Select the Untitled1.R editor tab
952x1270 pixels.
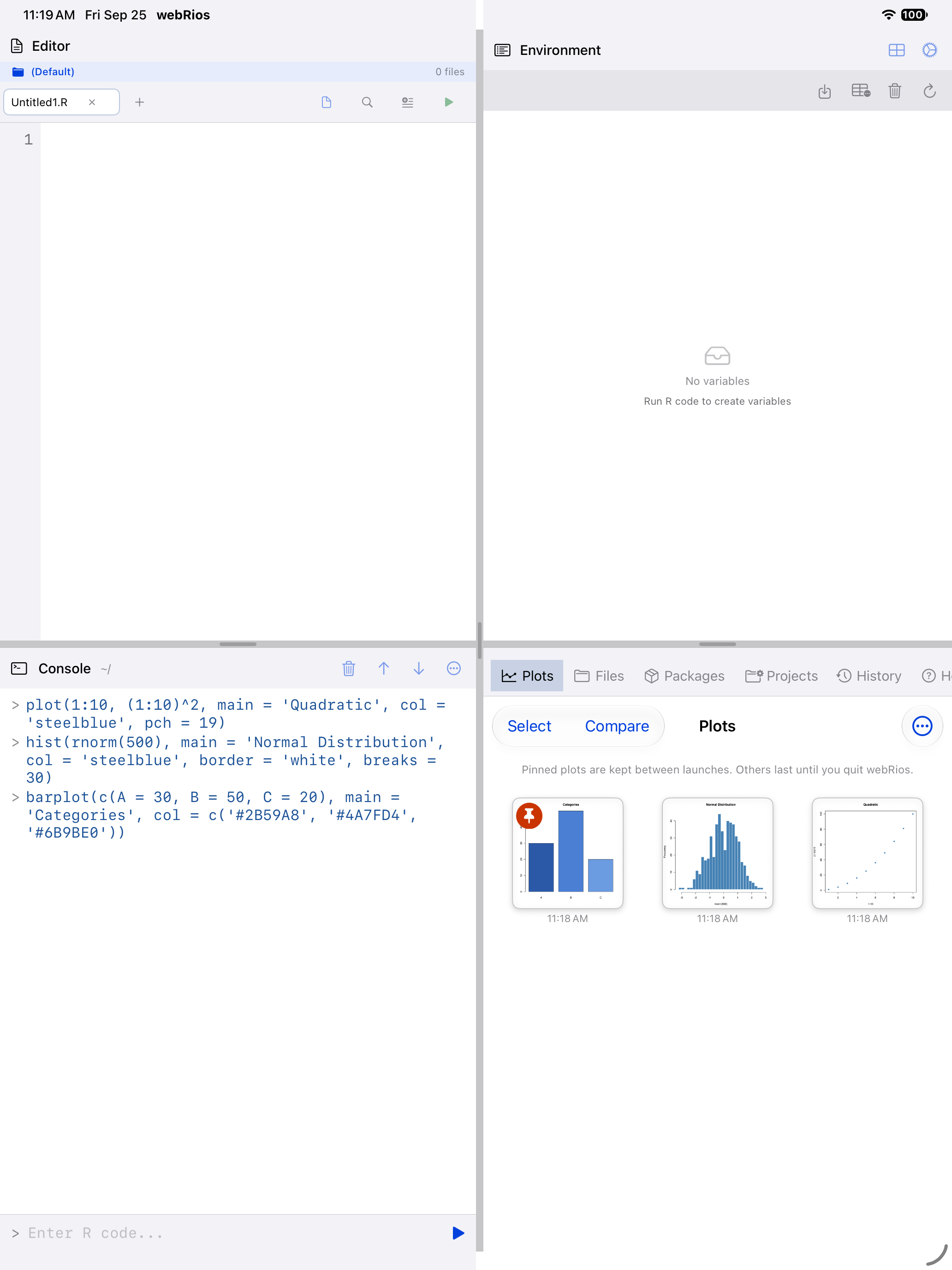[x=61, y=102]
